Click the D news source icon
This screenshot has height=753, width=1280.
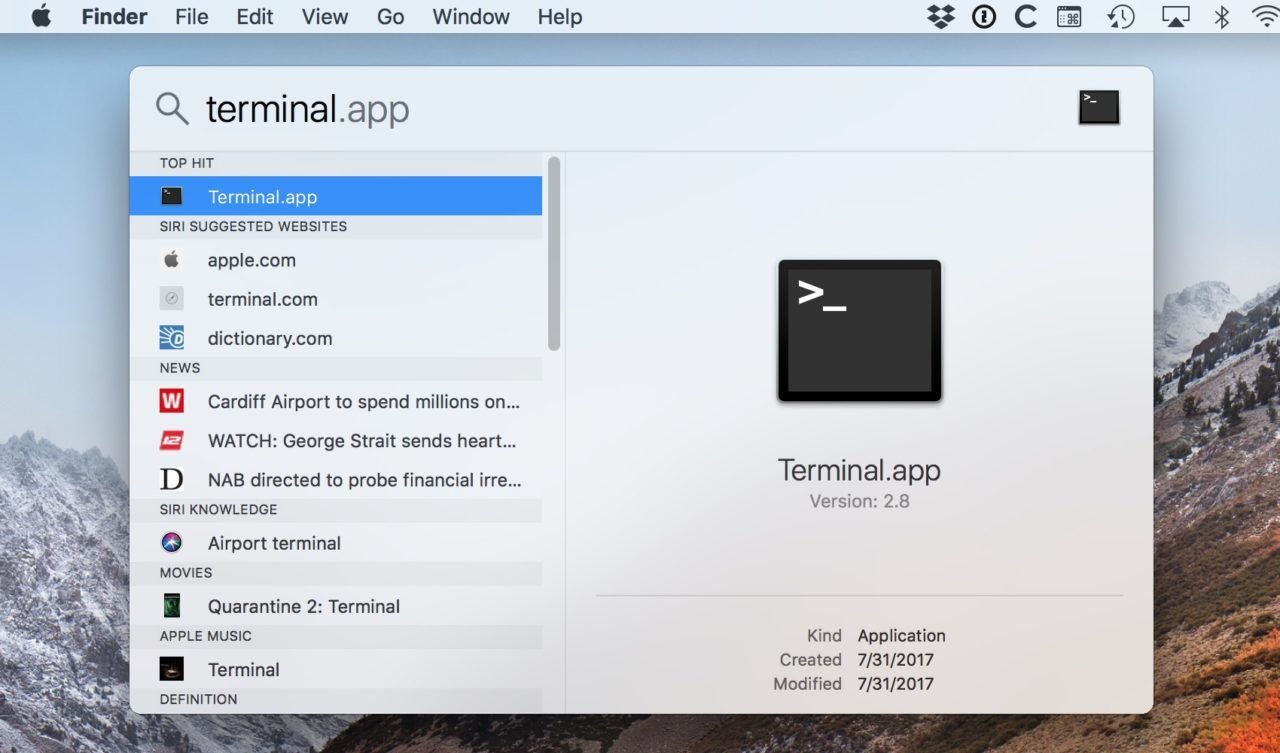coord(172,479)
